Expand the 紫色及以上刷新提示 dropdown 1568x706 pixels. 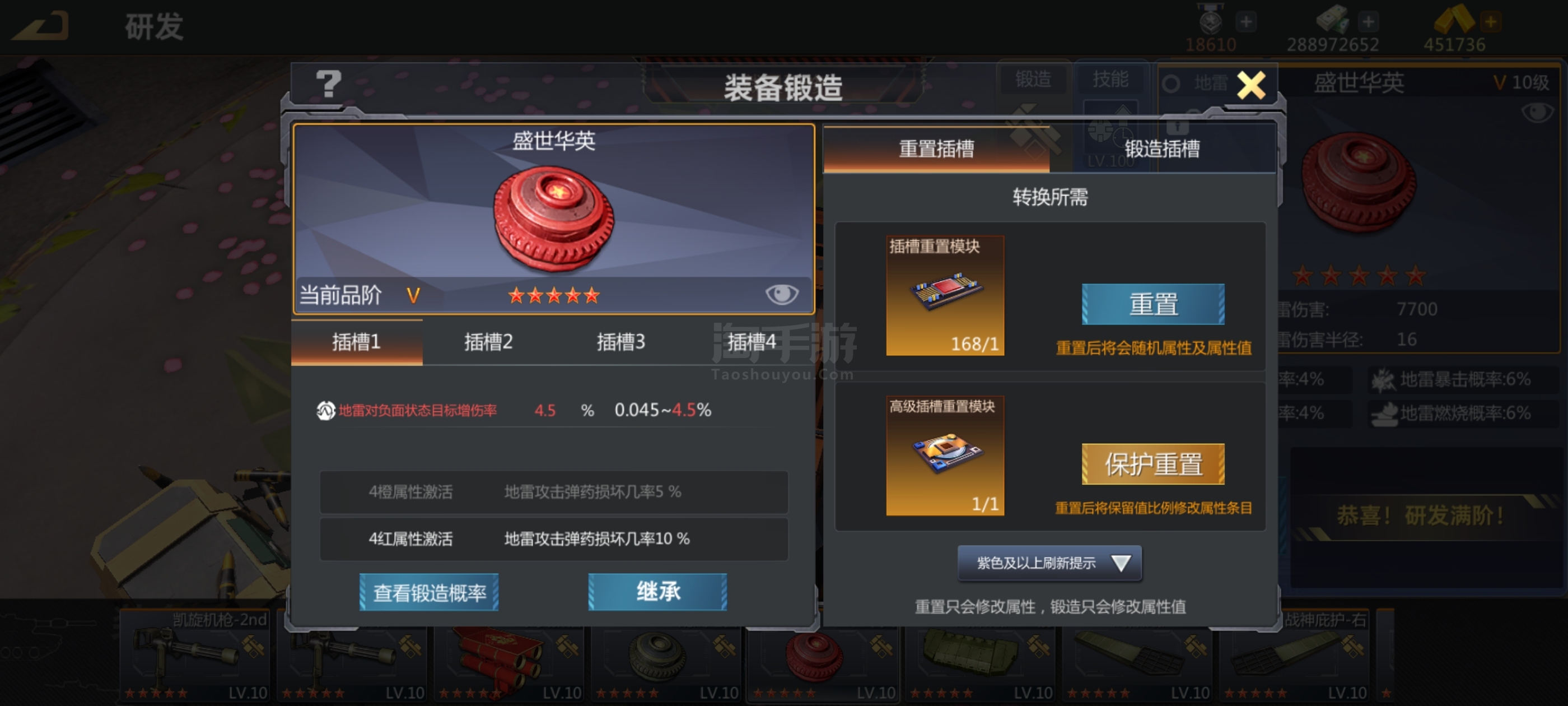(x=1049, y=563)
